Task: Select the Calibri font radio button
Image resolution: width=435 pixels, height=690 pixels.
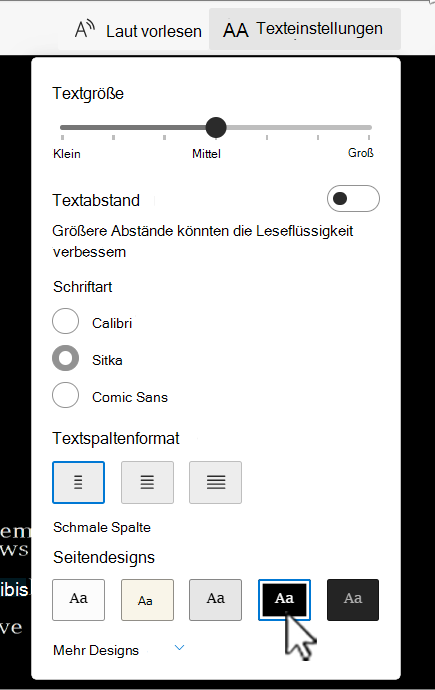Action: point(66,321)
